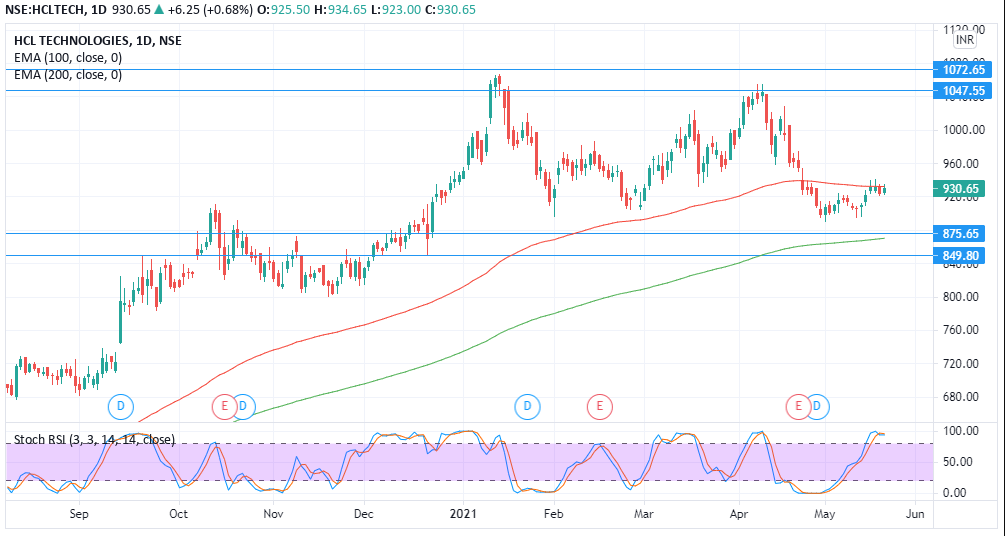Click the 1072.65 price level label
Viewport: 1005px width, 536px height.
pos(964,70)
